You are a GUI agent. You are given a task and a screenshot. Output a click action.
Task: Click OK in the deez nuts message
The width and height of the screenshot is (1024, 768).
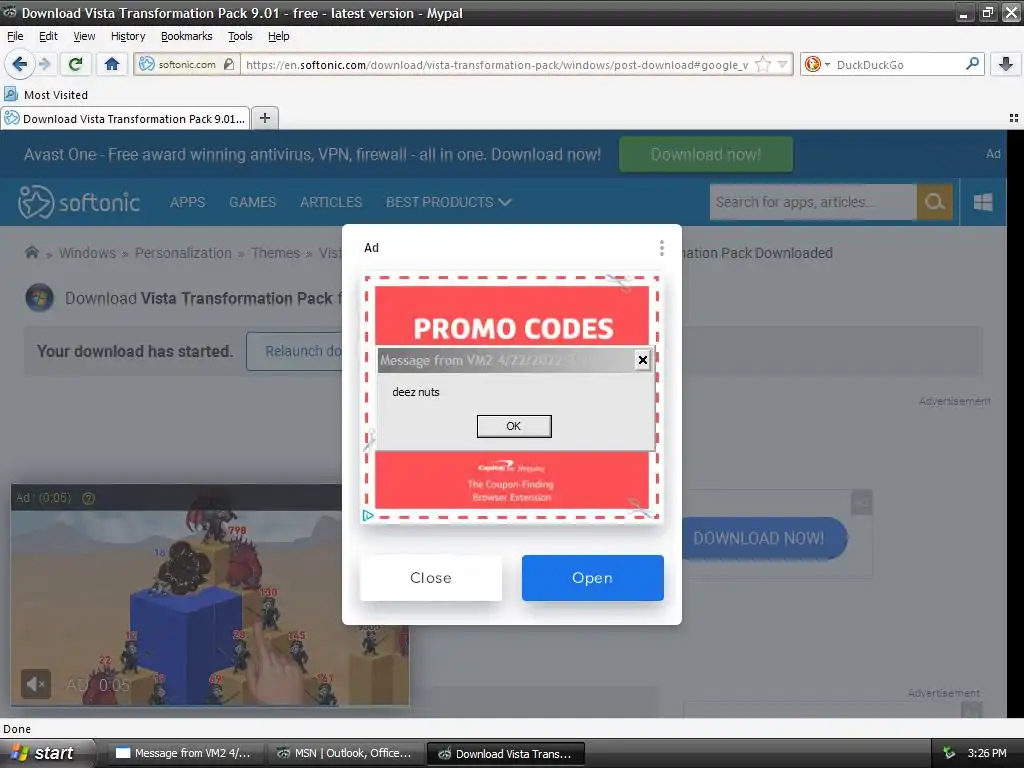pos(514,426)
